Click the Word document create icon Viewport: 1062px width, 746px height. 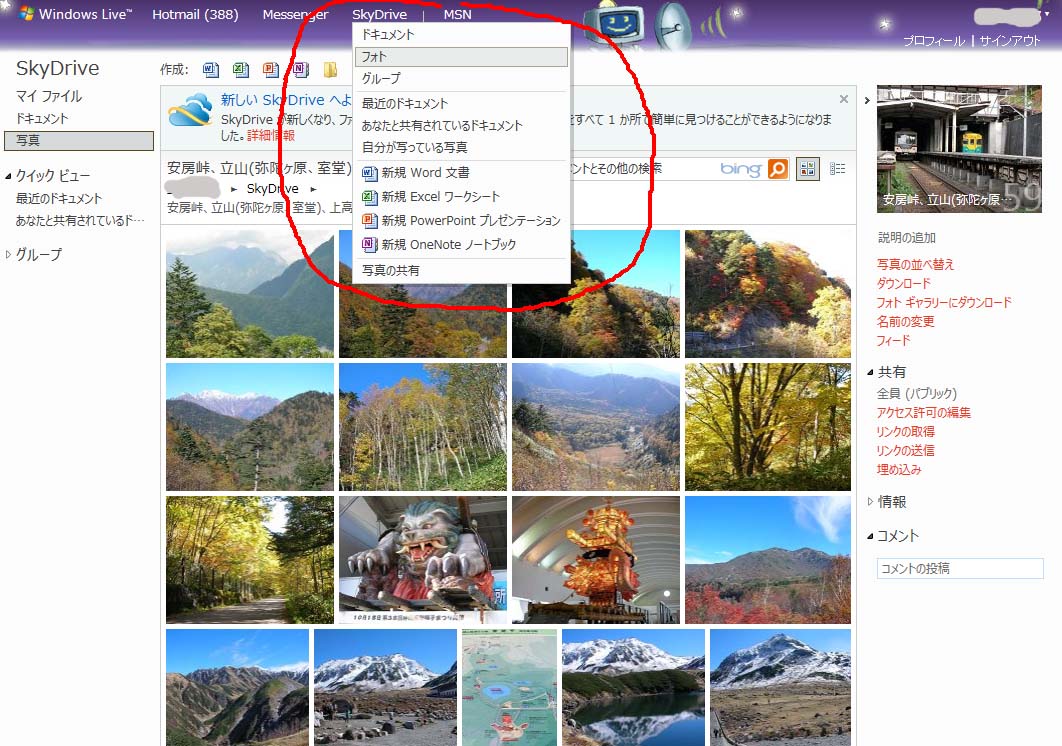click(x=210, y=69)
